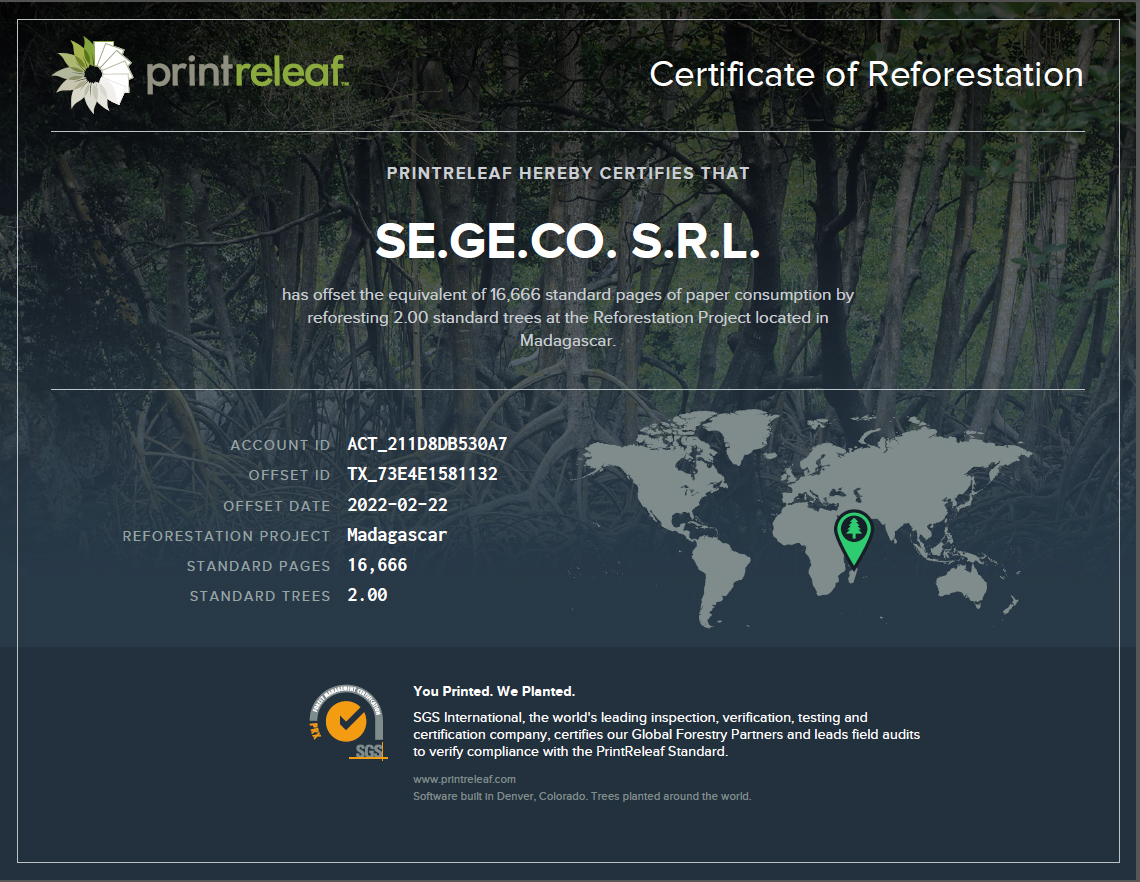Open the www.printreleaf.com link

tap(464, 779)
